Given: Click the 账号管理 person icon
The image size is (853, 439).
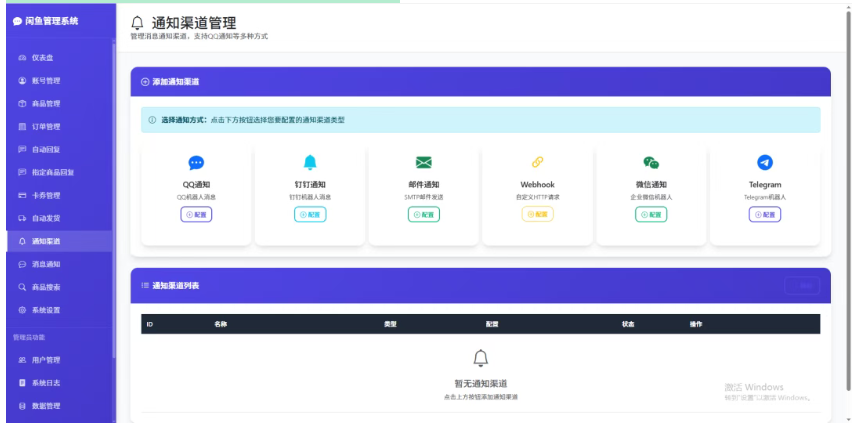Looking at the screenshot, I should click(x=22, y=81).
